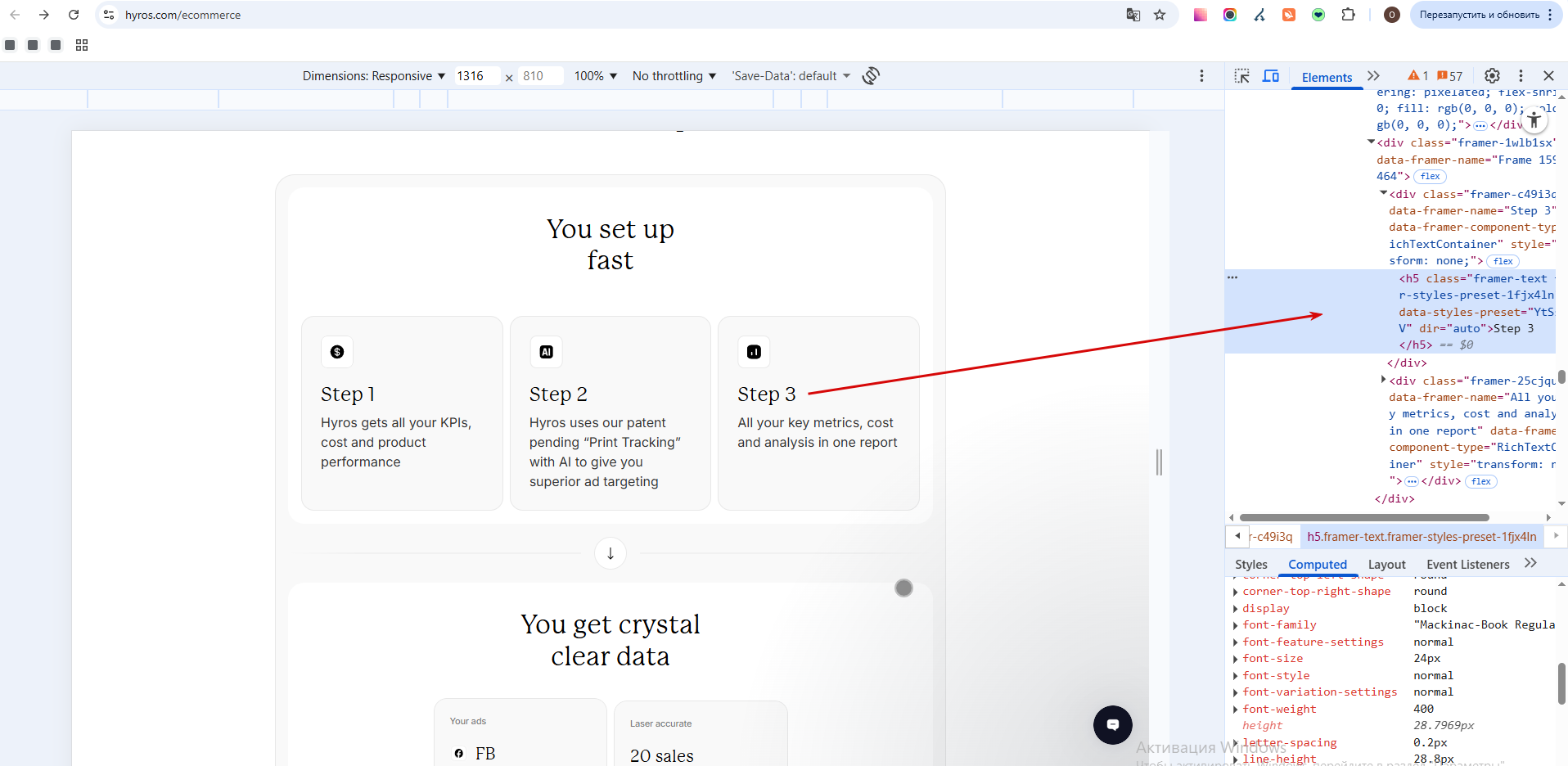
Task: Go forward to the next page
Action: [44, 15]
